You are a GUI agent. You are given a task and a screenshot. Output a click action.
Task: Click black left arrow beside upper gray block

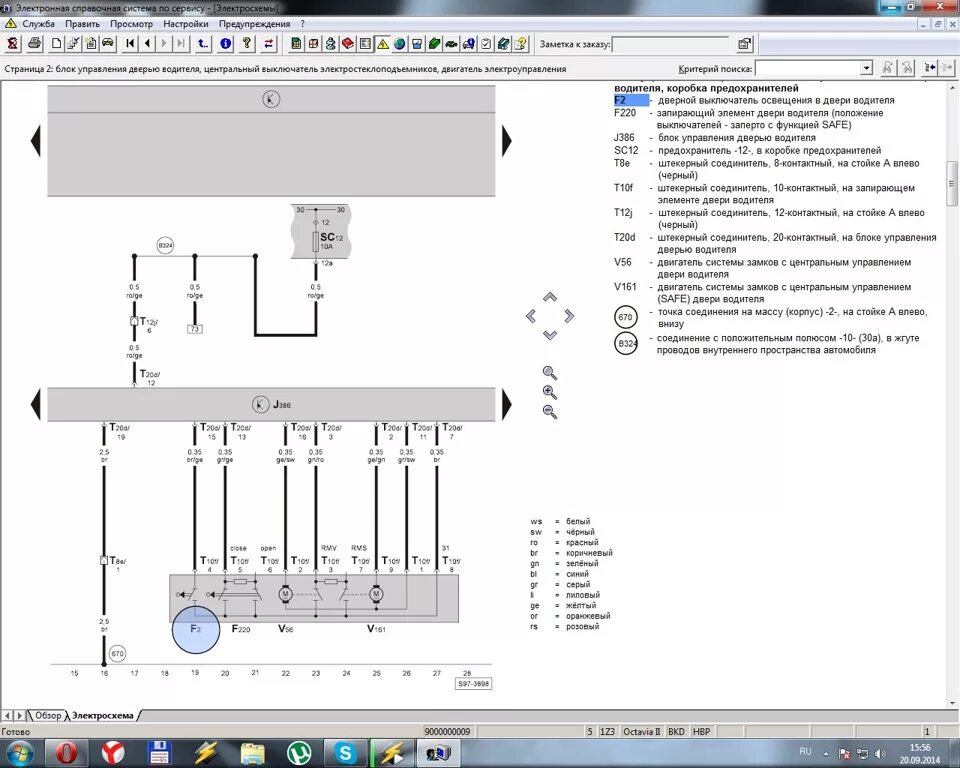point(36,141)
